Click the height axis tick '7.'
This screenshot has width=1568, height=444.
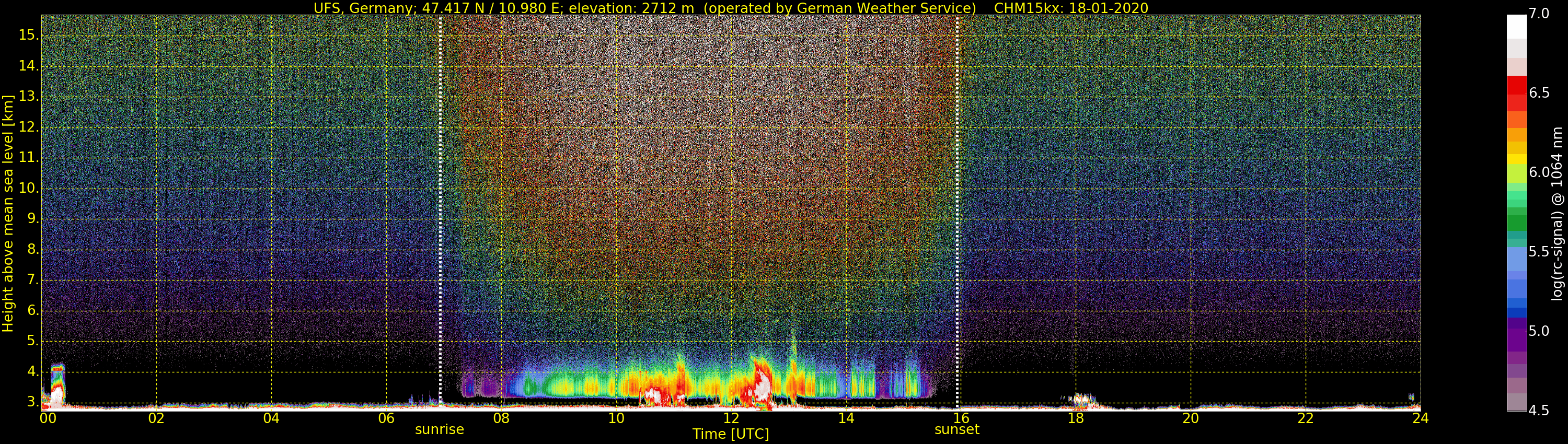[33, 280]
